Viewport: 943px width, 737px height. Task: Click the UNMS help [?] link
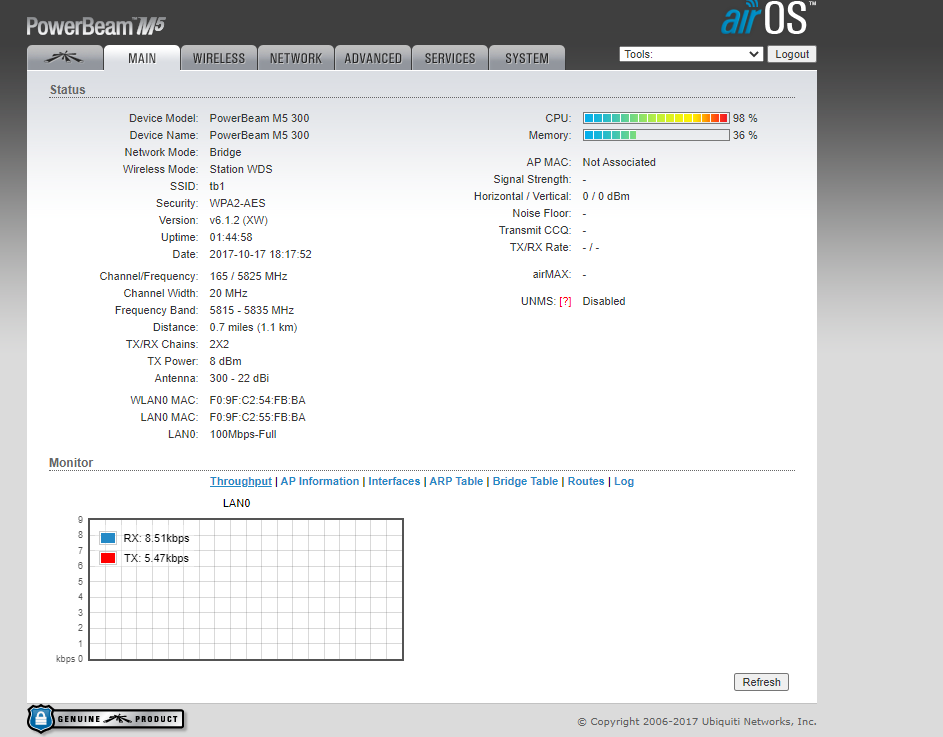pos(565,301)
